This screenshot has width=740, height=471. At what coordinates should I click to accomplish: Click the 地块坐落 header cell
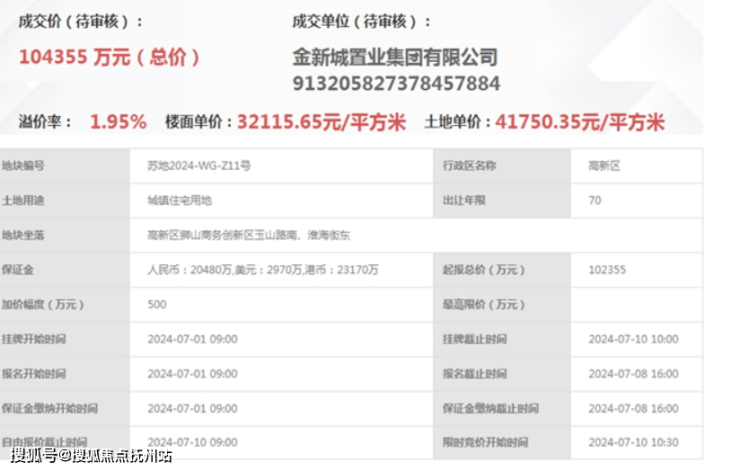pyautogui.click(x=65, y=235)
